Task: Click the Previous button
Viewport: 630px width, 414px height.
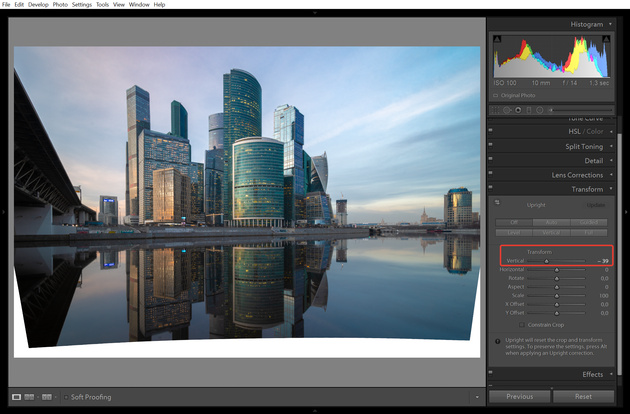Action: click(520, 396)
